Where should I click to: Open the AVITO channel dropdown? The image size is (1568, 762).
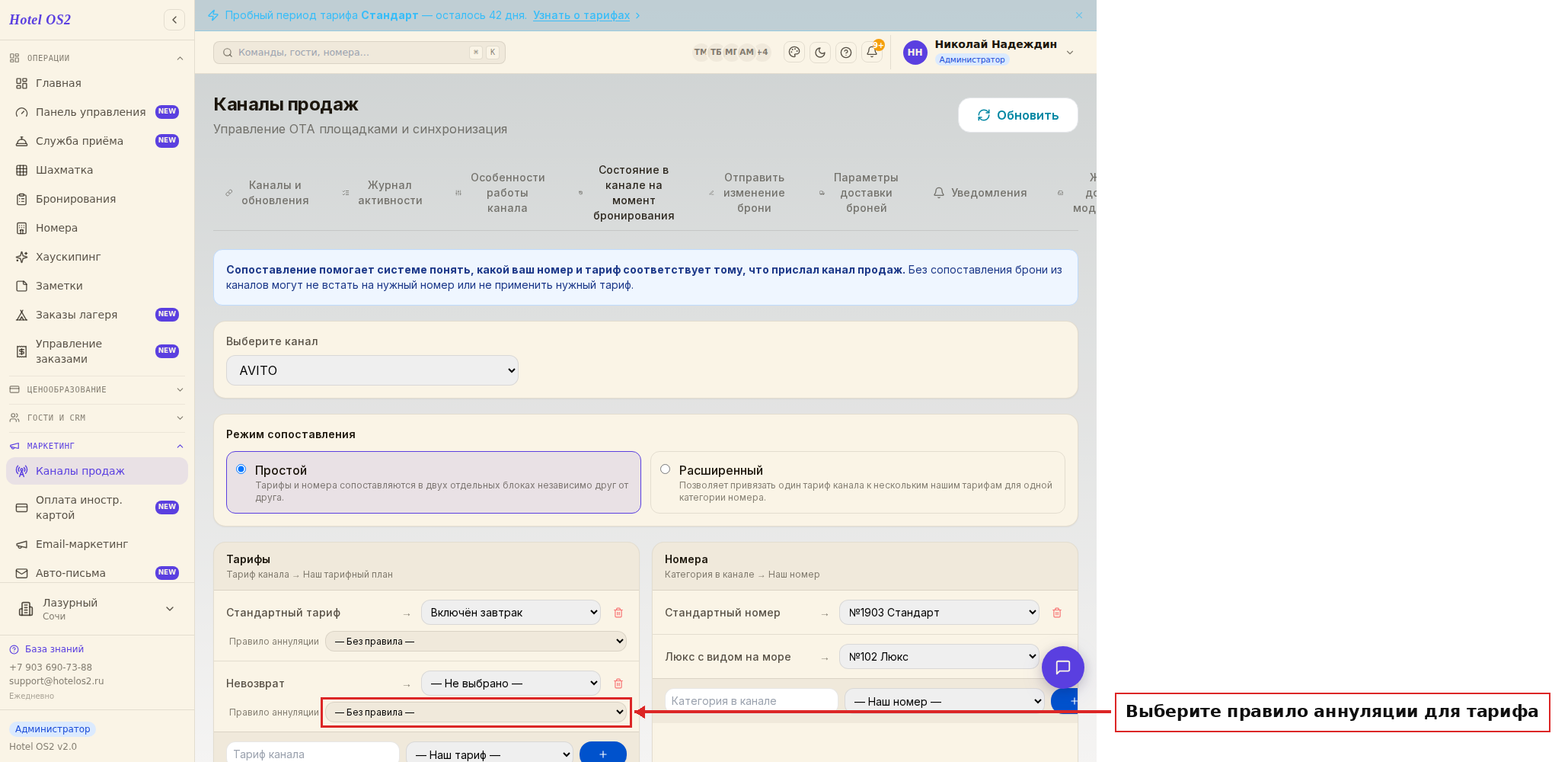[x=372, y=370]
